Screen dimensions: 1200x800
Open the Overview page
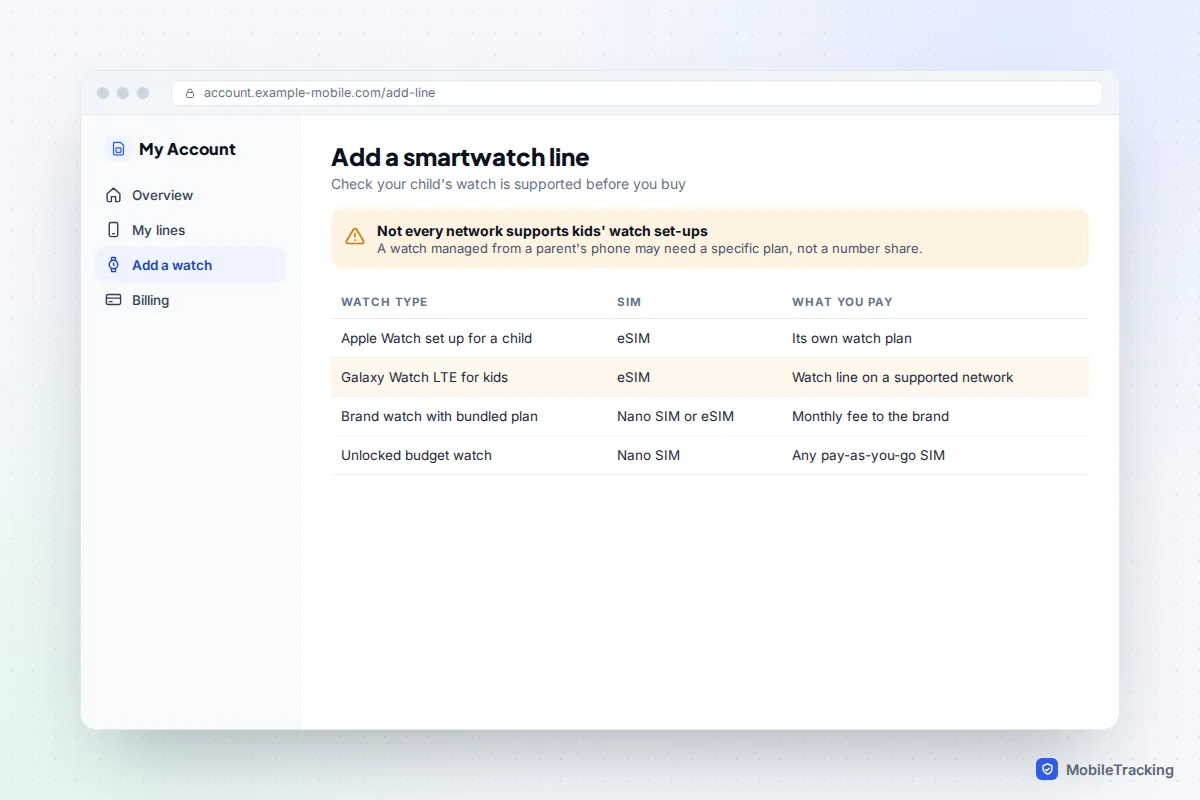point(190,195)
